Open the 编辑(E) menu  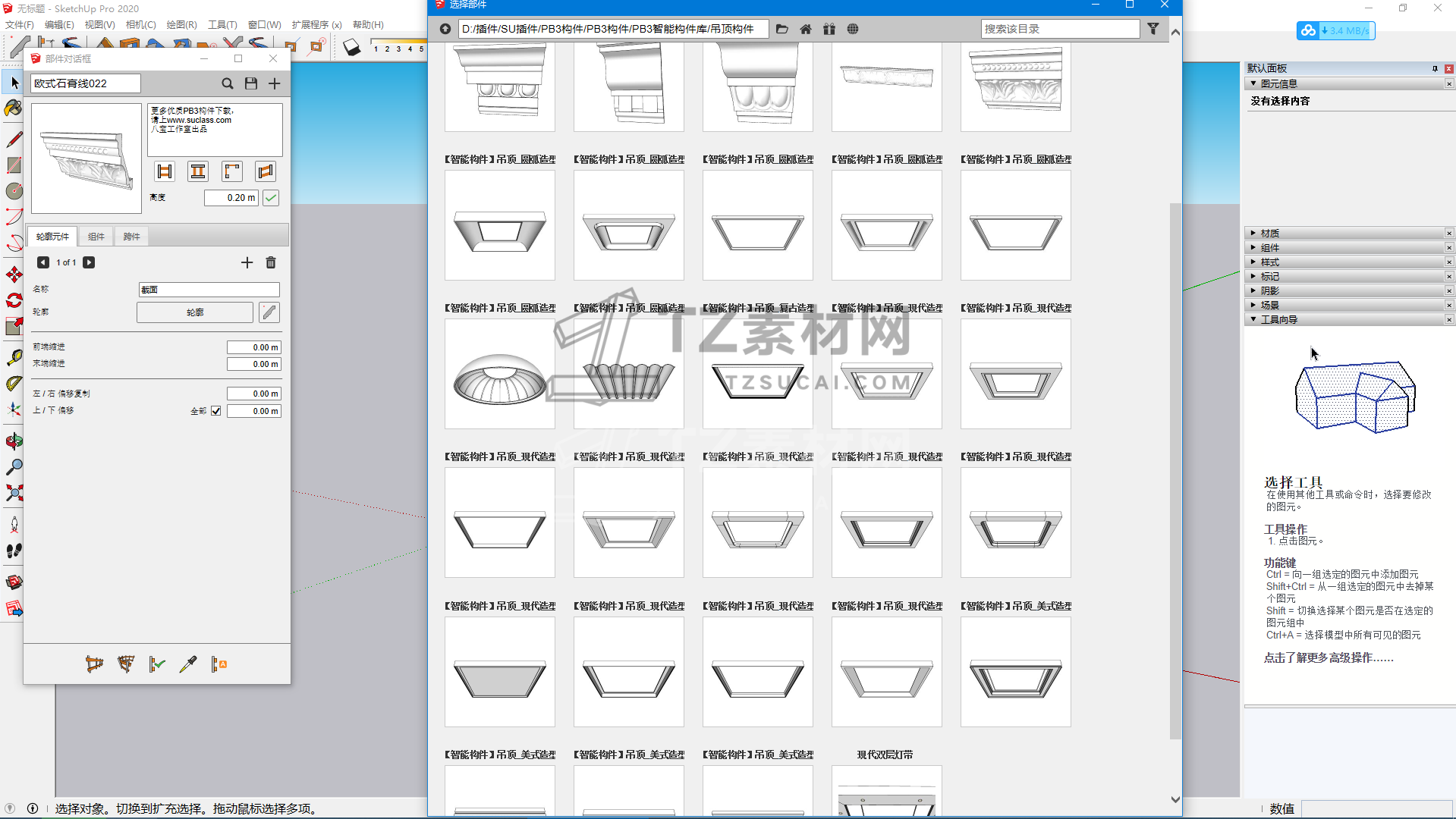tap(59, 25)
